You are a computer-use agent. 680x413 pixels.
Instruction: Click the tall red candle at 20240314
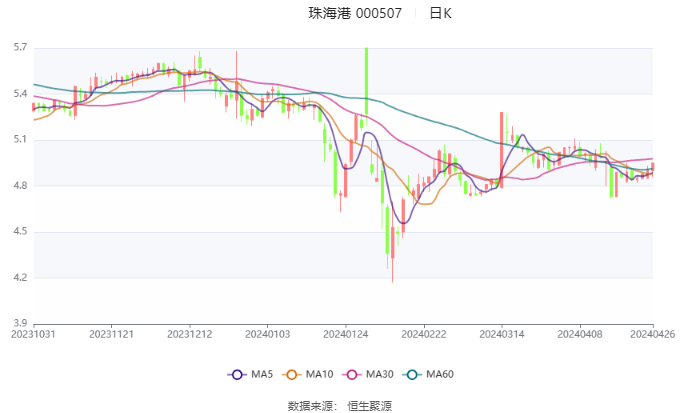(x=501, y=150)
